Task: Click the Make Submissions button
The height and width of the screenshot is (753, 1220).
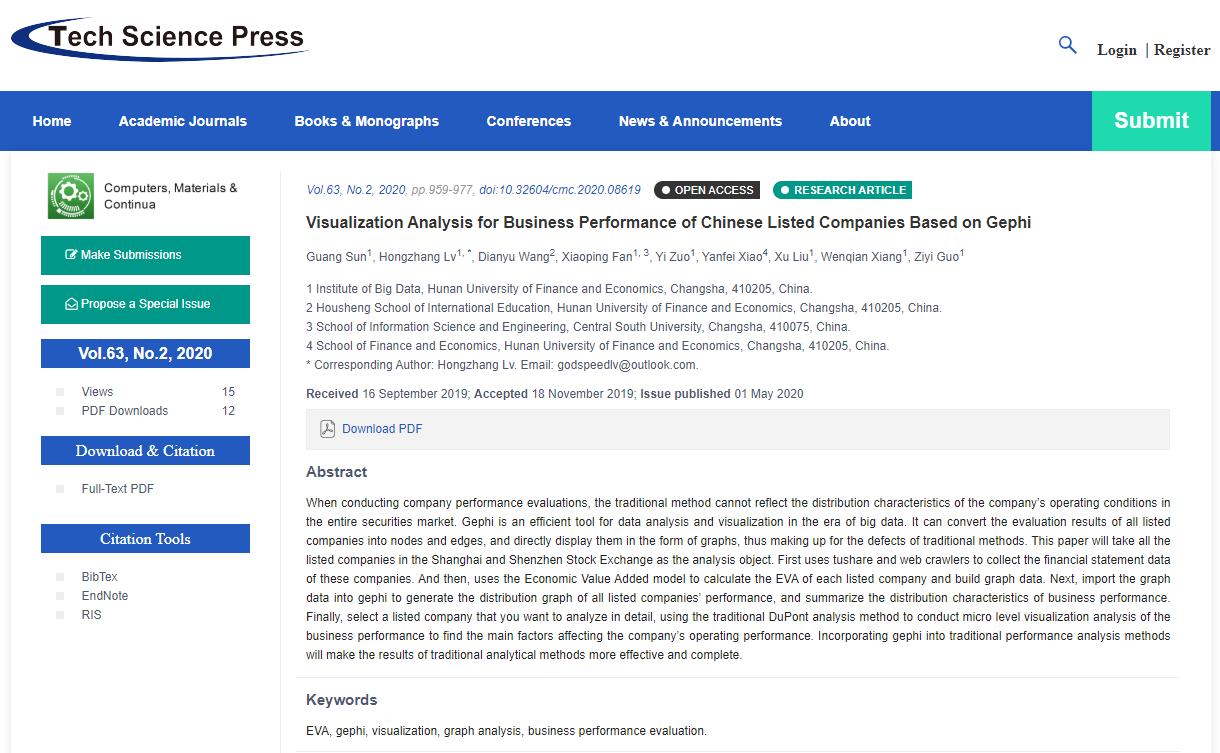Action: tap(145, 255)
